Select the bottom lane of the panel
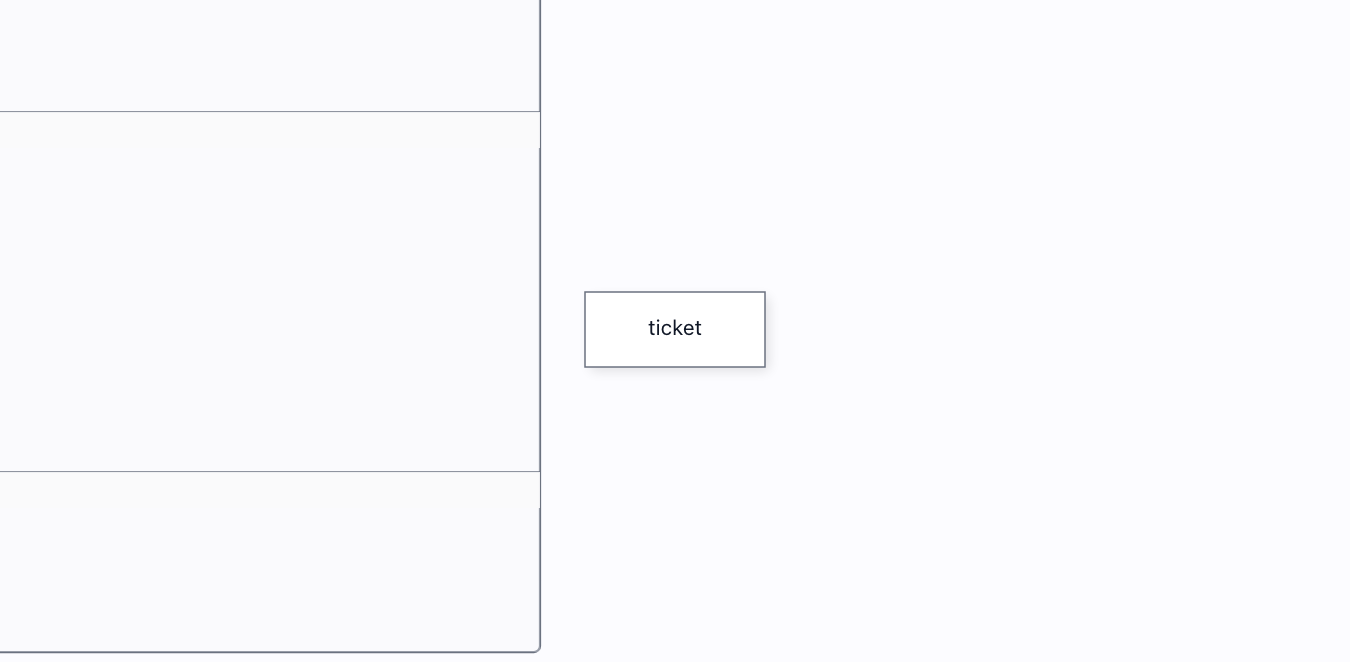This screenshot has height=662, width=1350. coord(270,561)
